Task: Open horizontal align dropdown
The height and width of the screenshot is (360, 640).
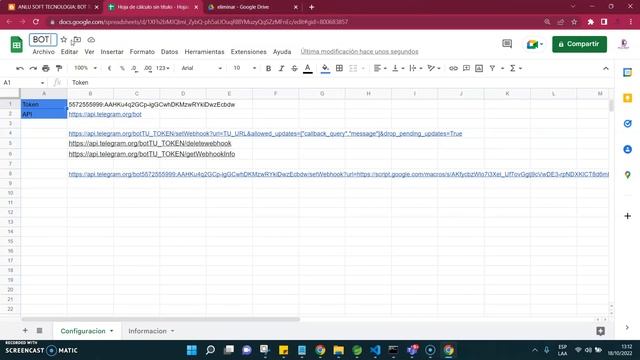Action: click(x=380, y=69)
